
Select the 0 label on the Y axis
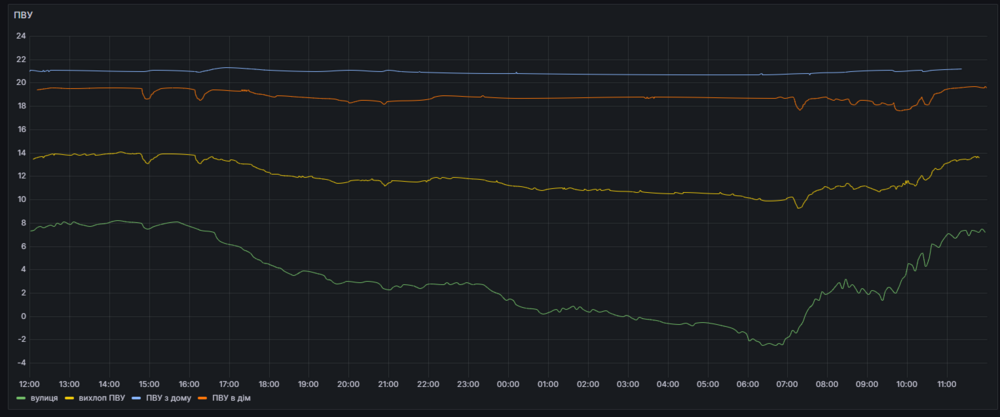pos(22,316)
